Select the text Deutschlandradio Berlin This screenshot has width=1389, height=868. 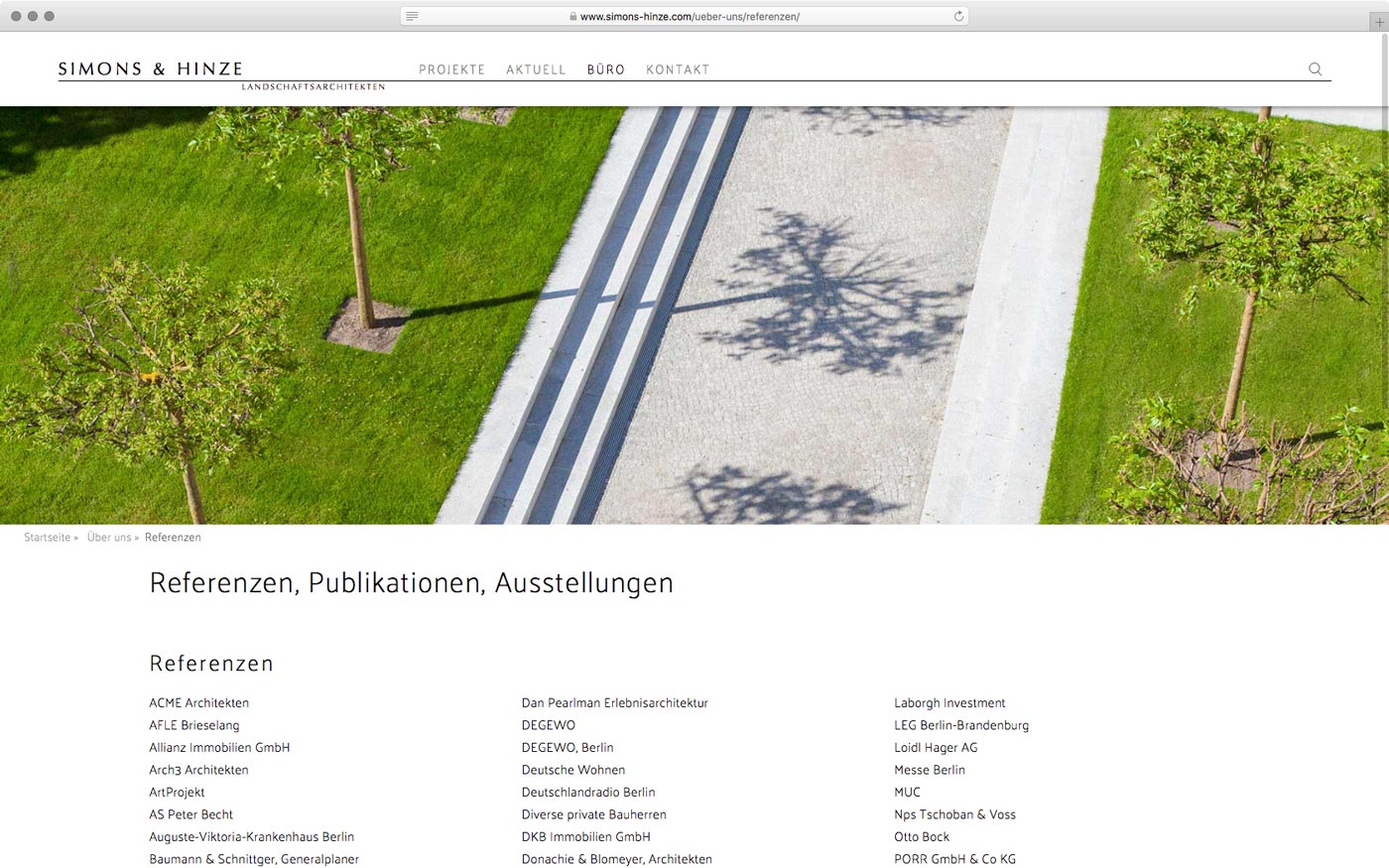(588, 793)
